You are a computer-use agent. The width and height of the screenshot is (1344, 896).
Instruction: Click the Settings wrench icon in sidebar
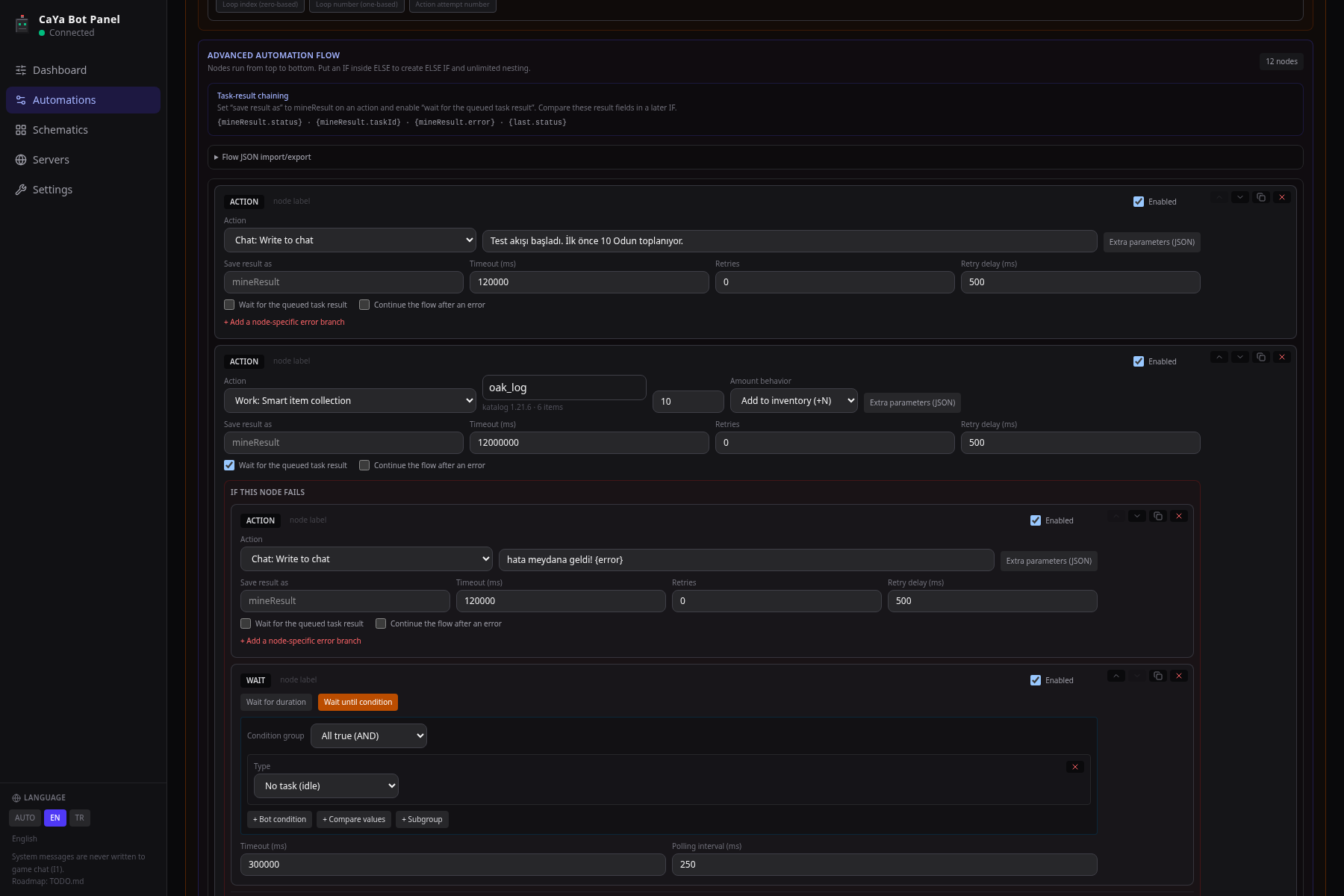coord(21,190)
